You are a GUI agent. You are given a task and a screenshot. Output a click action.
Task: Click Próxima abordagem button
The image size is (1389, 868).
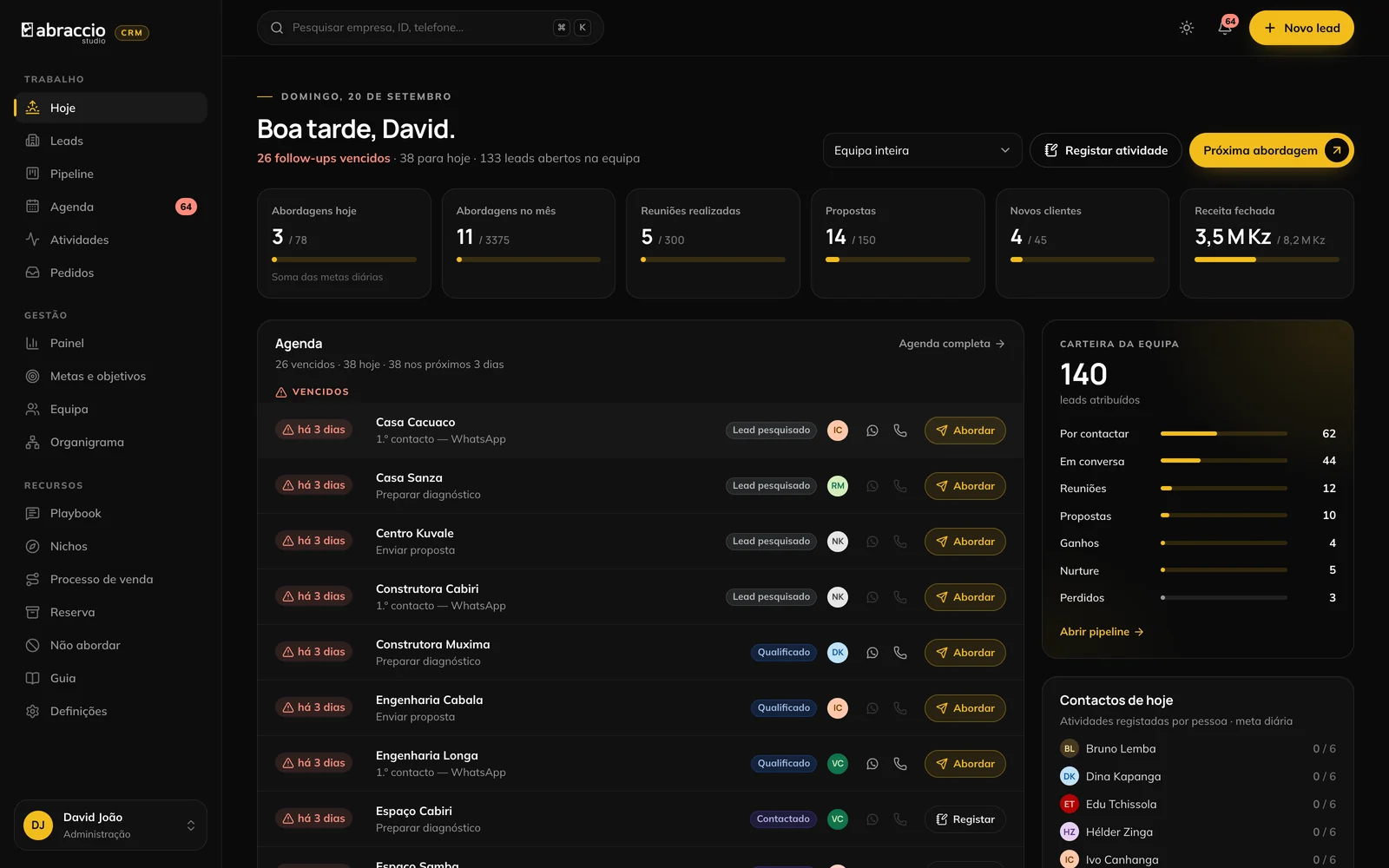point(1271,150)
